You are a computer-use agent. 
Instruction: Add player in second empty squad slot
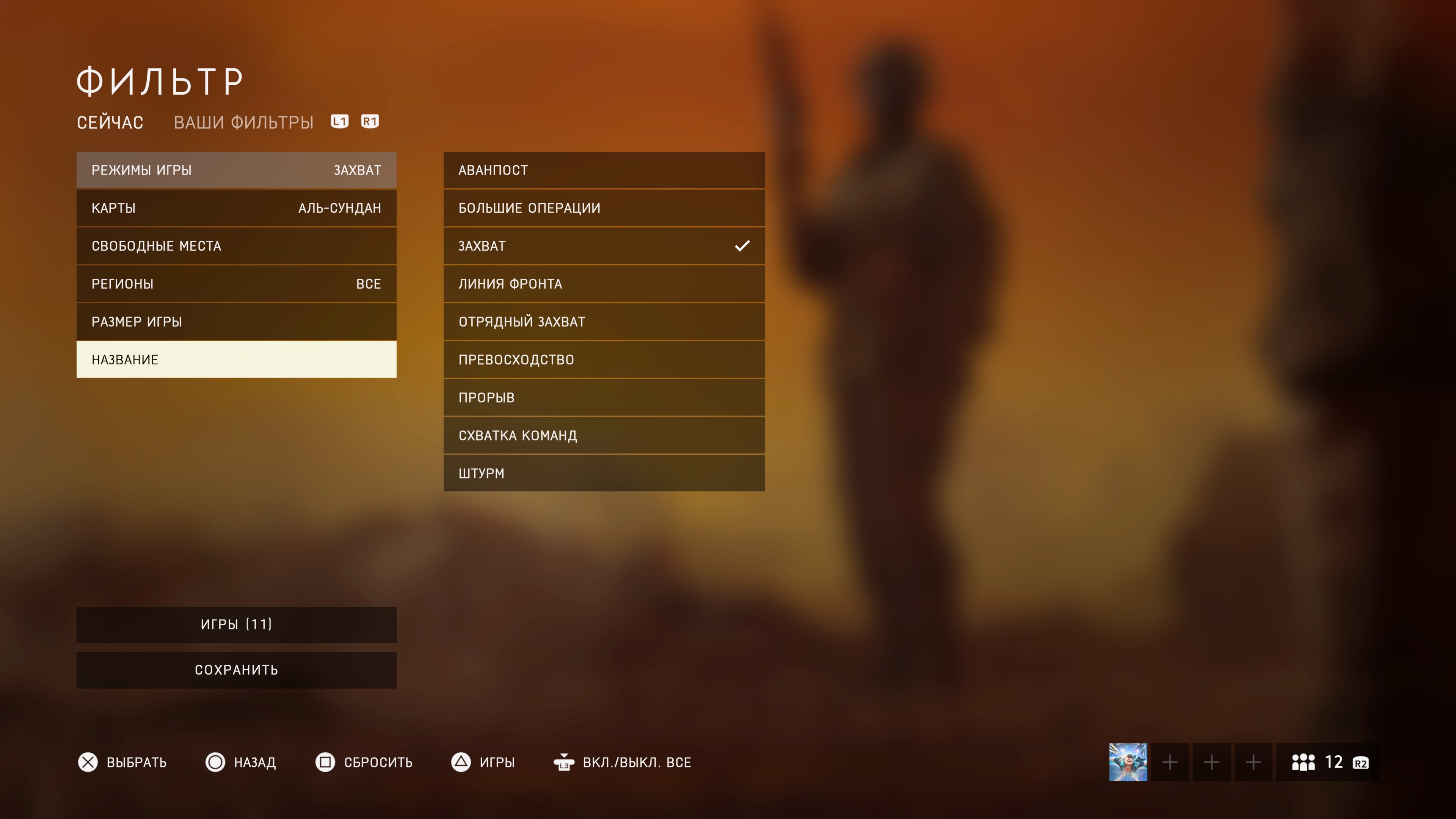coord(1211,762)
